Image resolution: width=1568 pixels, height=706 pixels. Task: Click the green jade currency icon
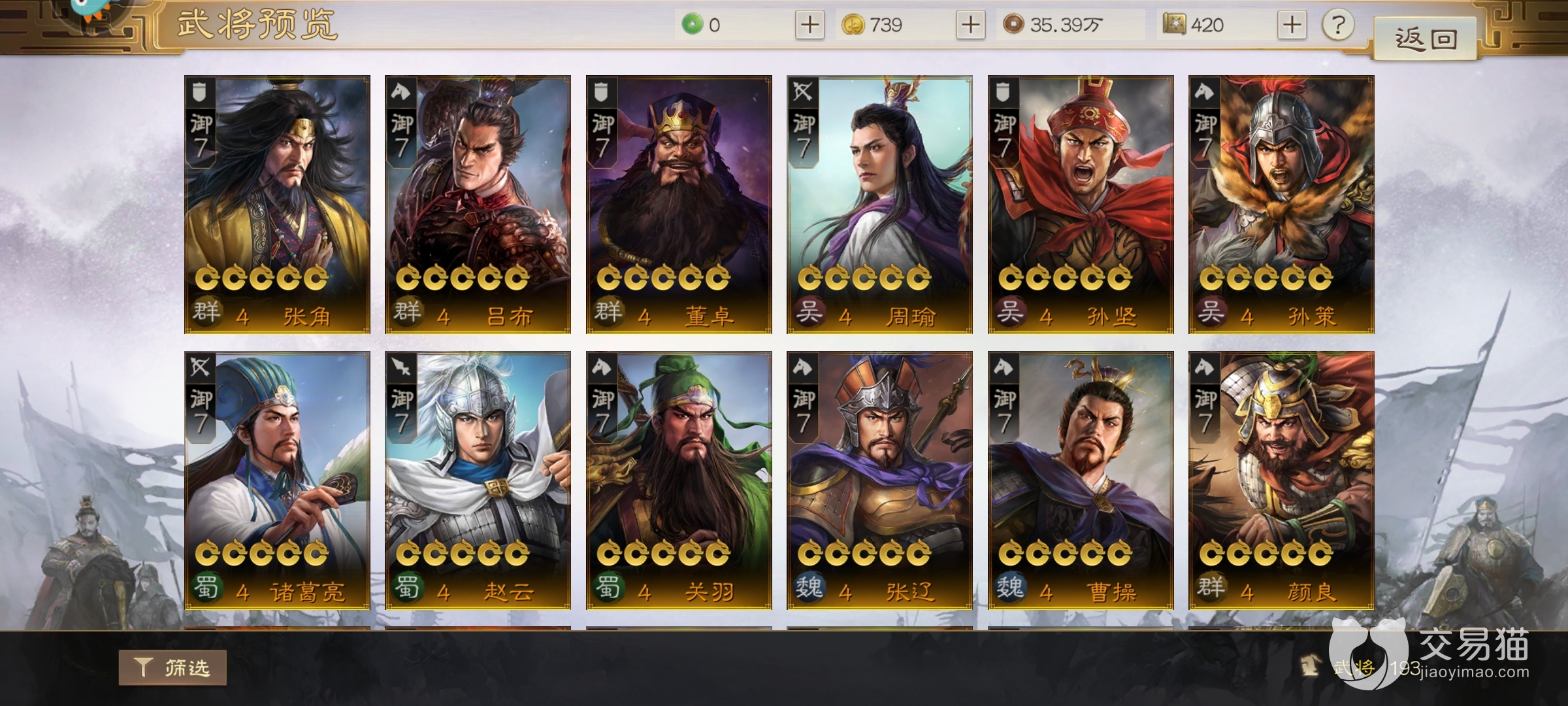click(x=692, y=25)
